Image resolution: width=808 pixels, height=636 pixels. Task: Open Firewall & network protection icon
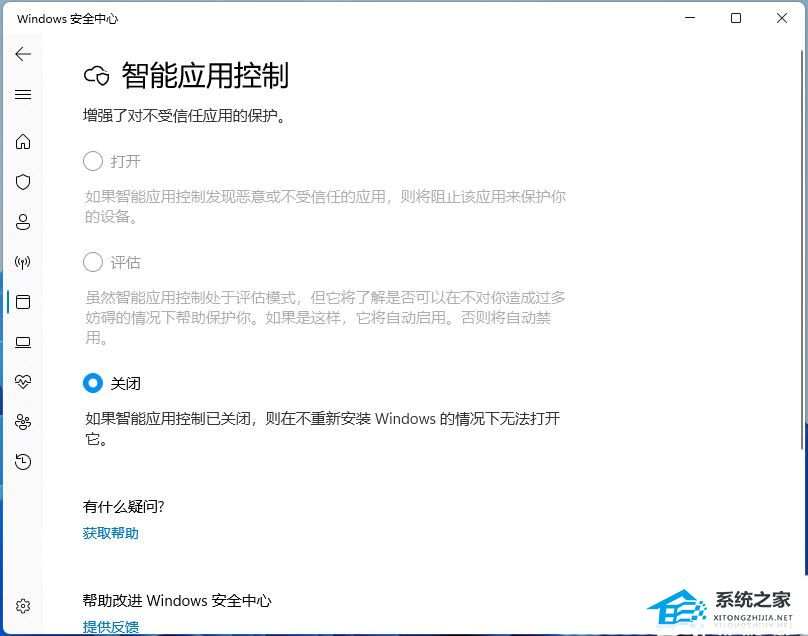(23, 262)
